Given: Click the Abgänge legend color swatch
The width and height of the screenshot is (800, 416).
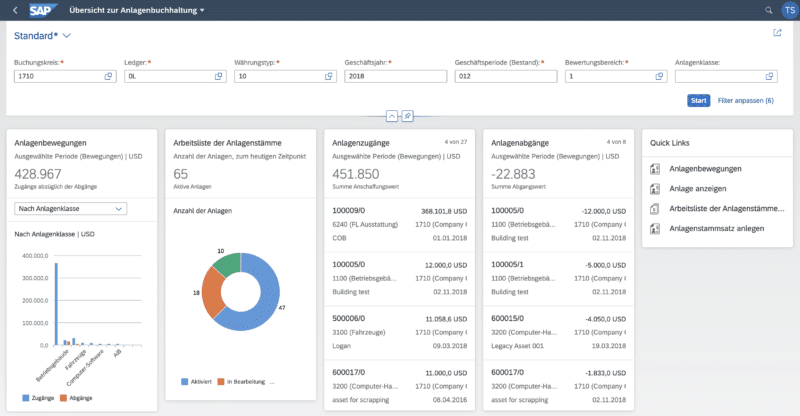Looking at the screenshot, I should click(x=63, y=398).
